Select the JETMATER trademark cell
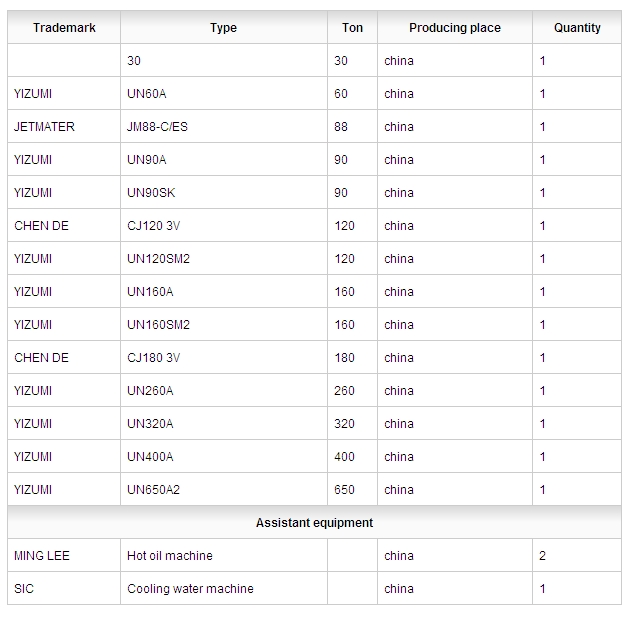The height and width of the screenshot is (617, 631). [64, 126]
